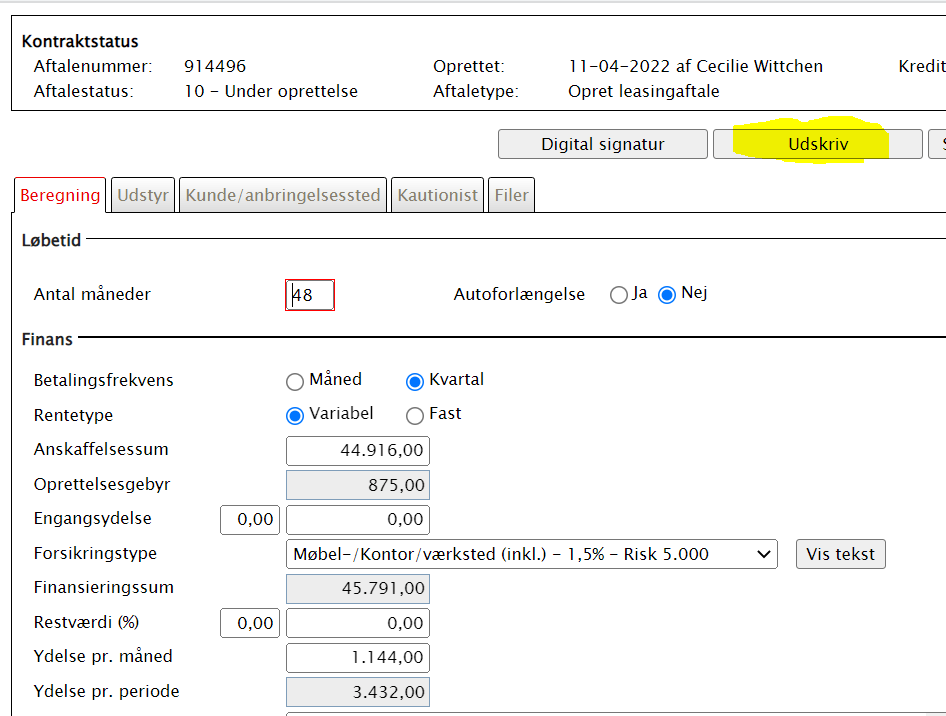
Task: Click the Antal måneder field
Action: (310, 295)
